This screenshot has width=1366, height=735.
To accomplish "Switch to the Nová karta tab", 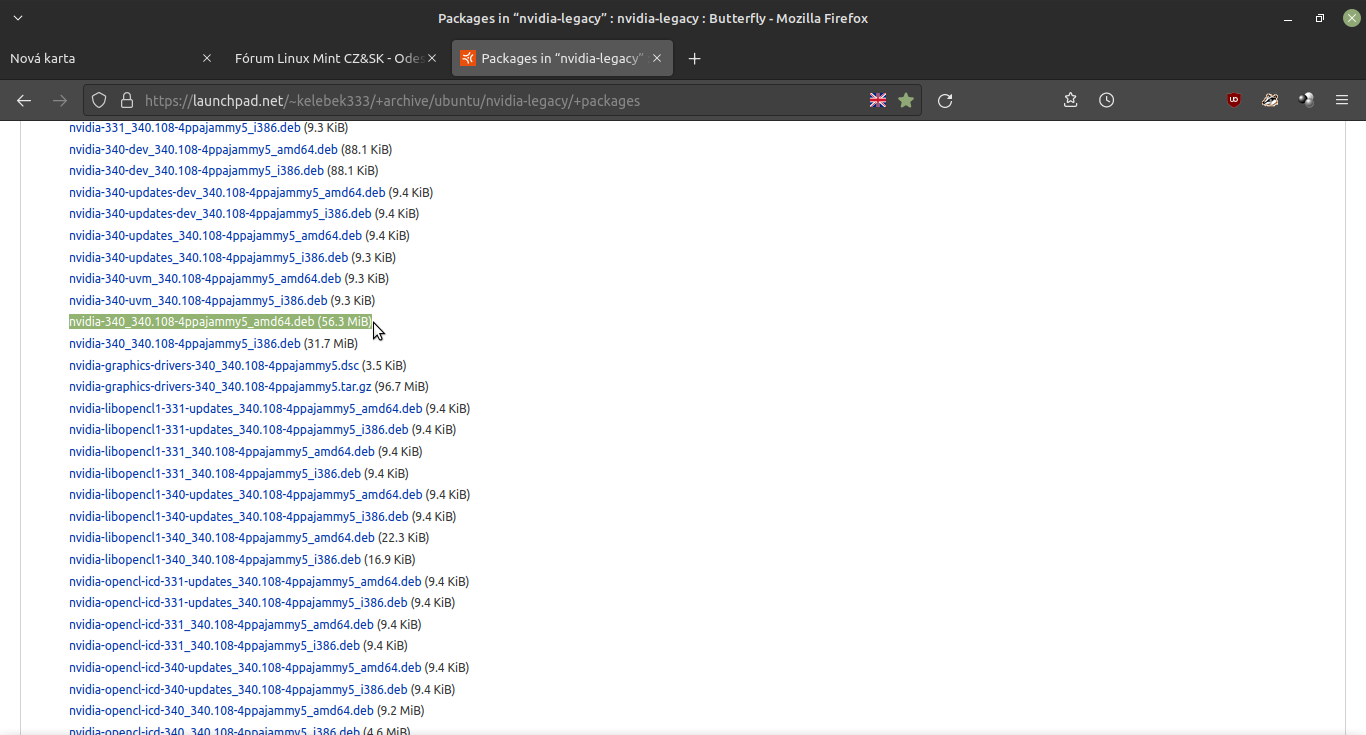I will click(100, 58).
